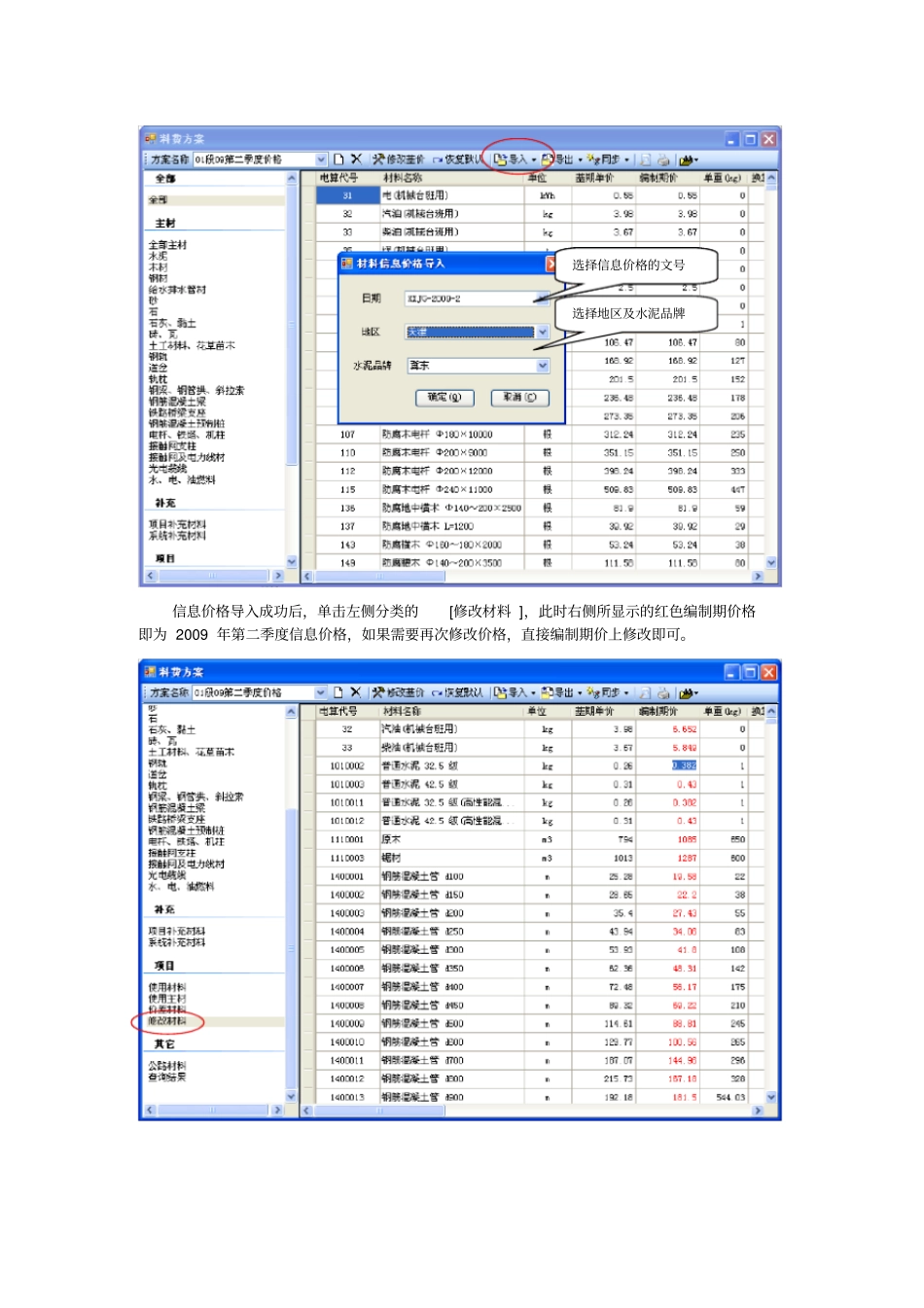Click the 修改基价 wrench icon in the red-price window

click(x=378, y=692)
